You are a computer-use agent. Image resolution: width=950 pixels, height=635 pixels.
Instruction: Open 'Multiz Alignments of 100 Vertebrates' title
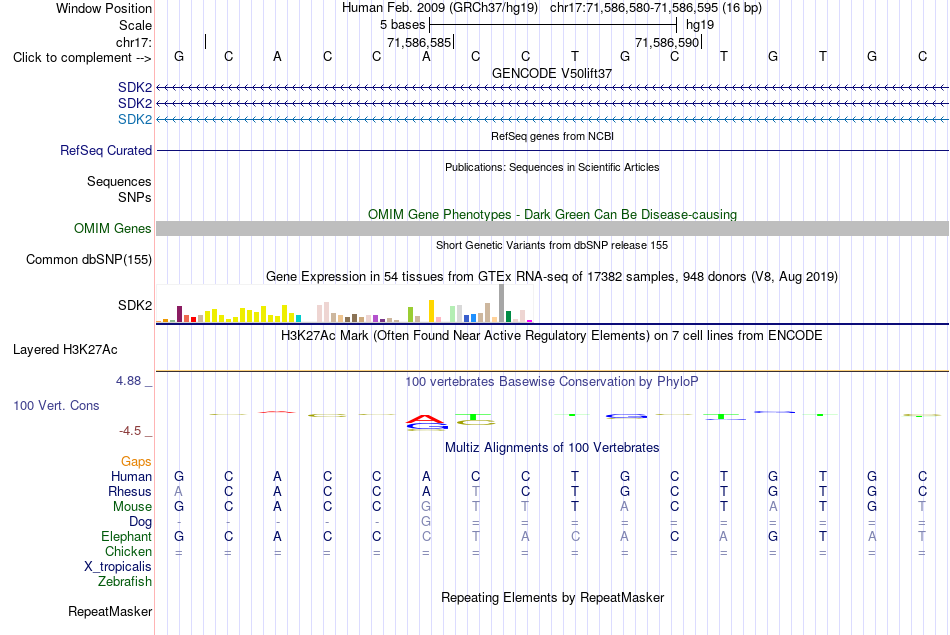(552, 448)
